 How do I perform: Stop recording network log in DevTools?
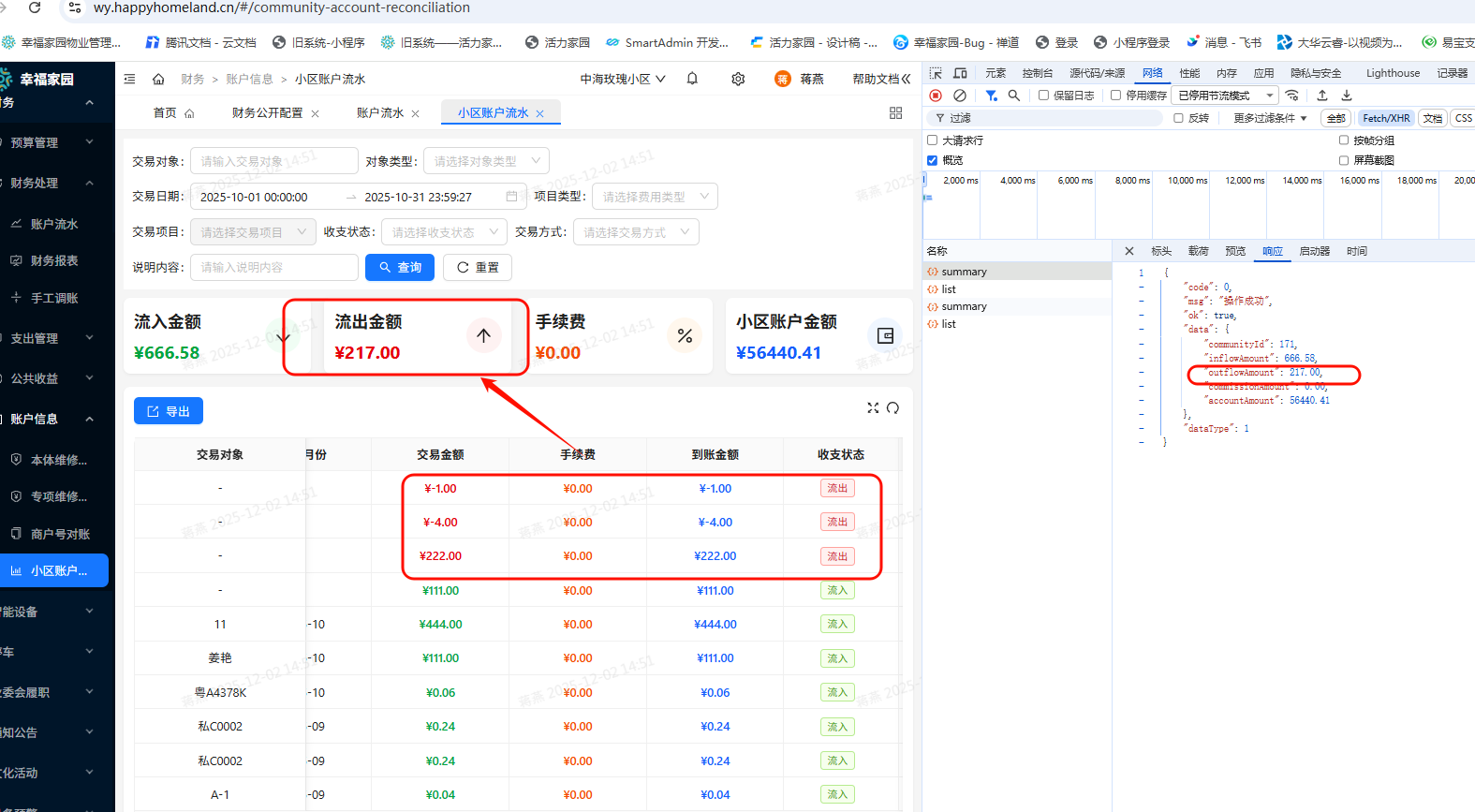[936, 96]
